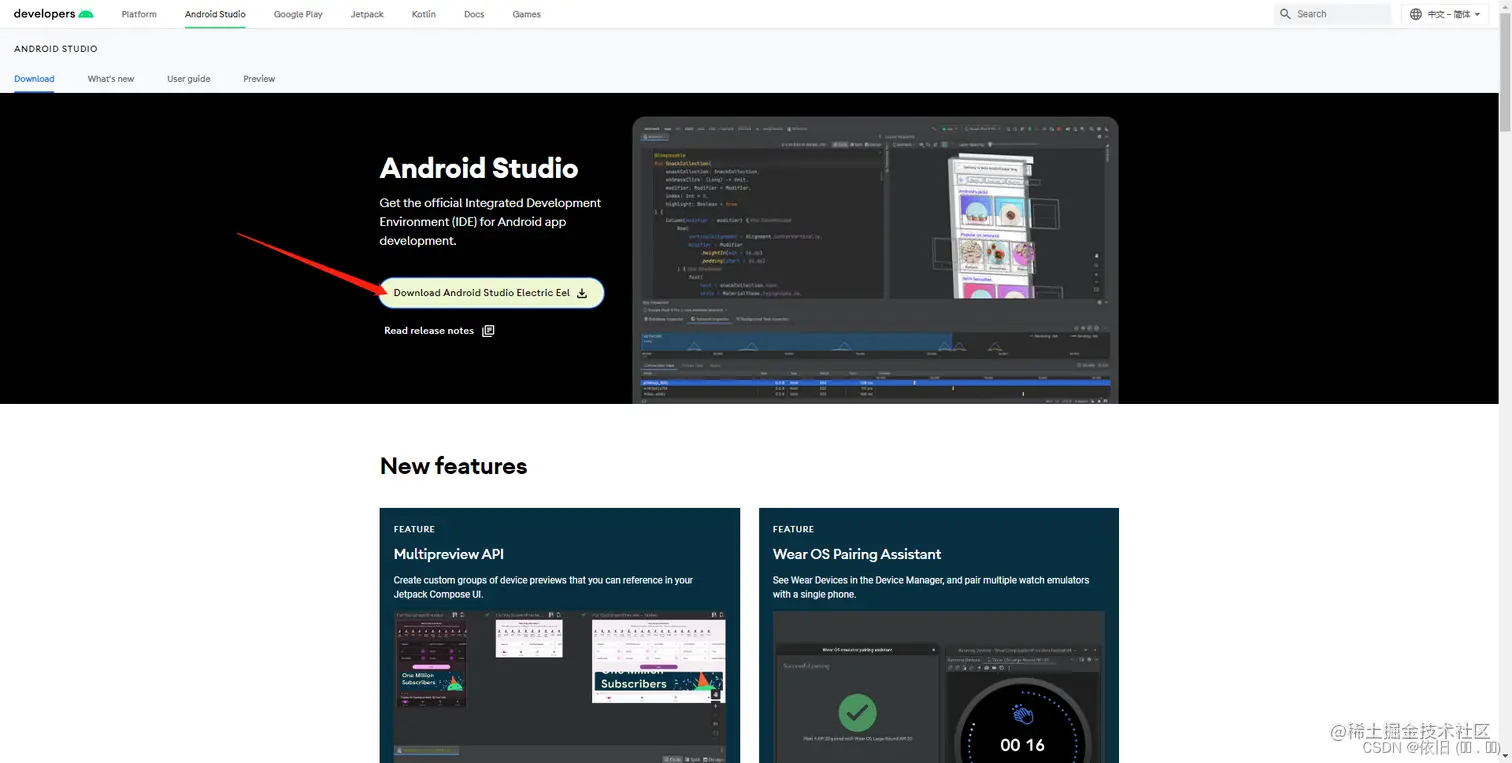Open the Kotlin section
This screenshot has height=763, width=1512.
[x=423, y=14]
